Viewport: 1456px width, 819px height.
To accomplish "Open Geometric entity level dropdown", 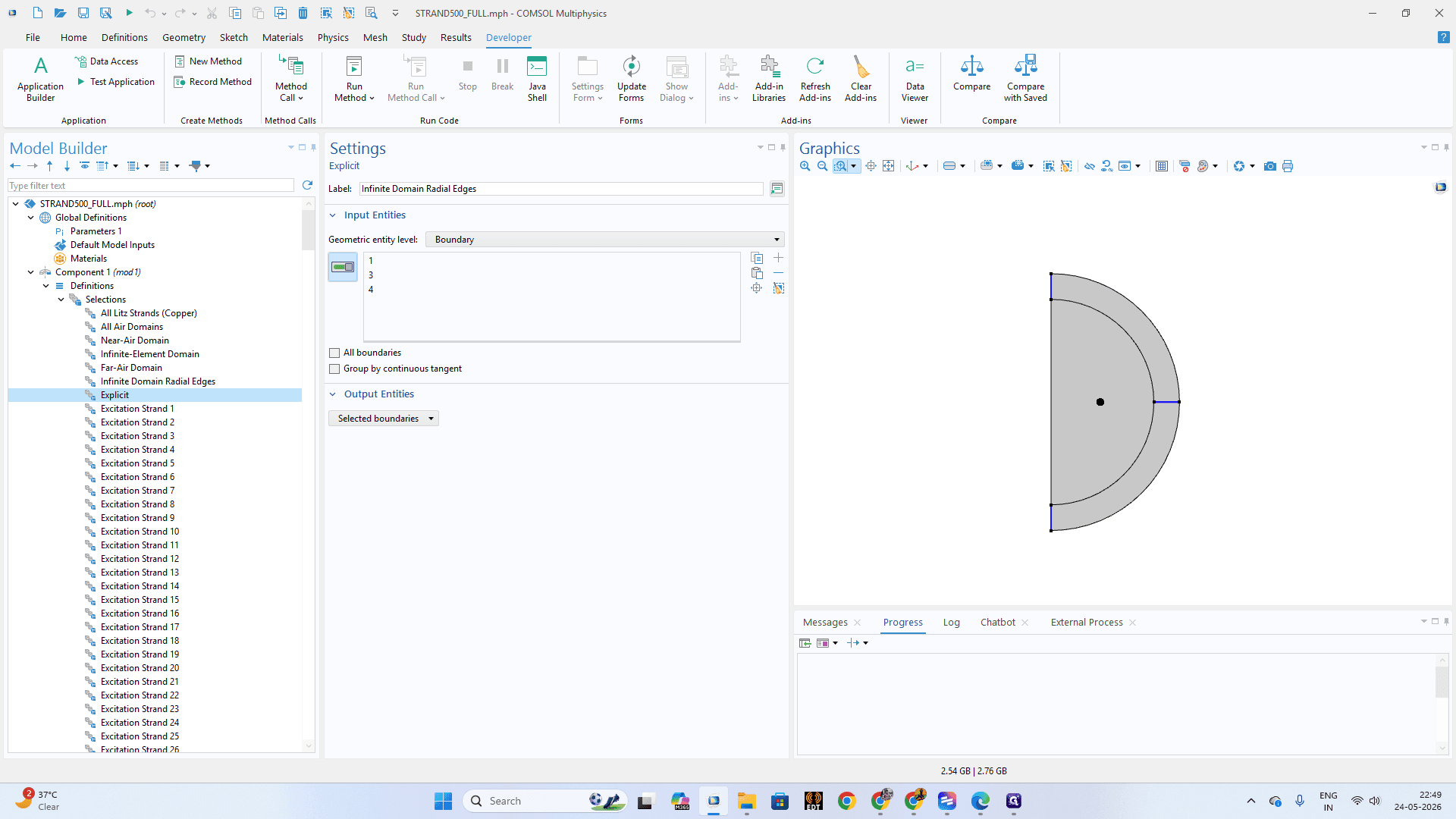I will (x=604, y=240).
